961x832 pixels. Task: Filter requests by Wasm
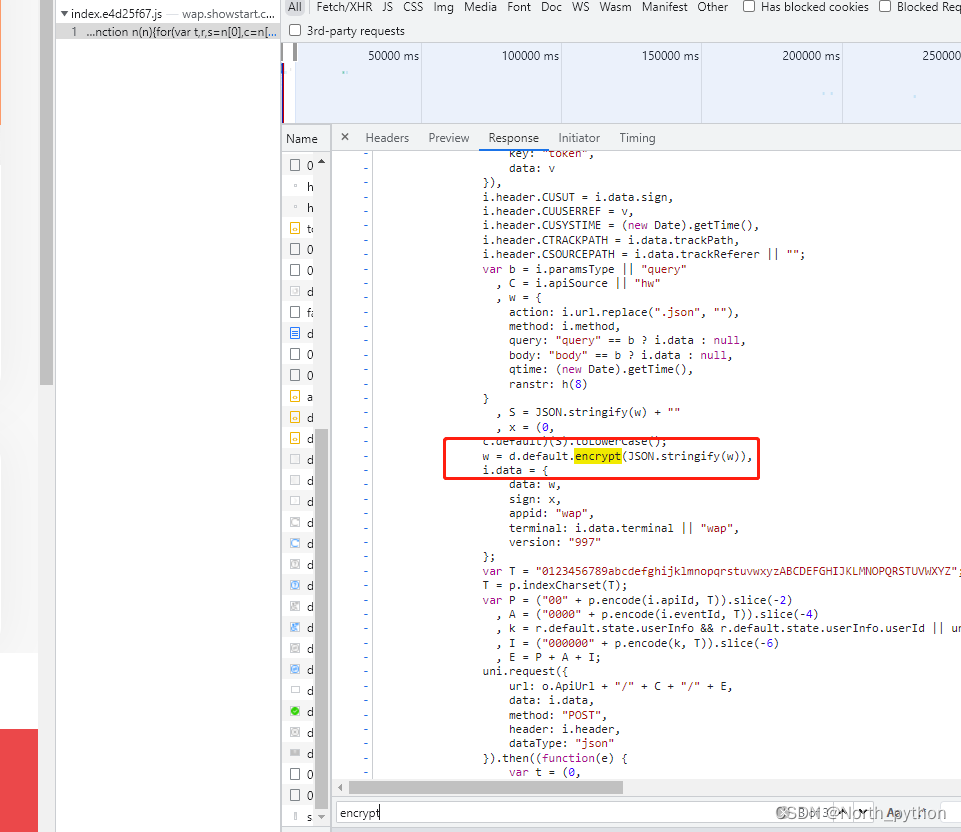615,7
